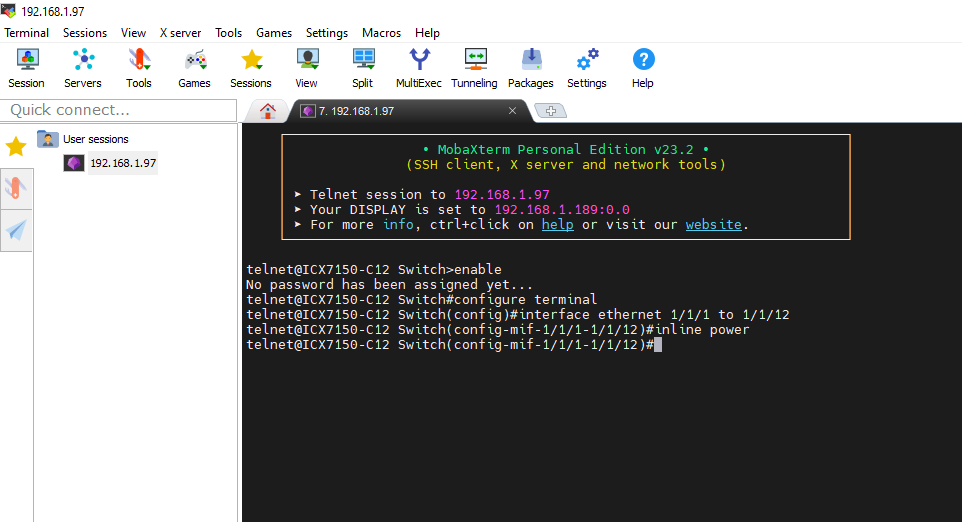962x522 pixels.
Task: Open the X server menu
Action: click(180, 33)
